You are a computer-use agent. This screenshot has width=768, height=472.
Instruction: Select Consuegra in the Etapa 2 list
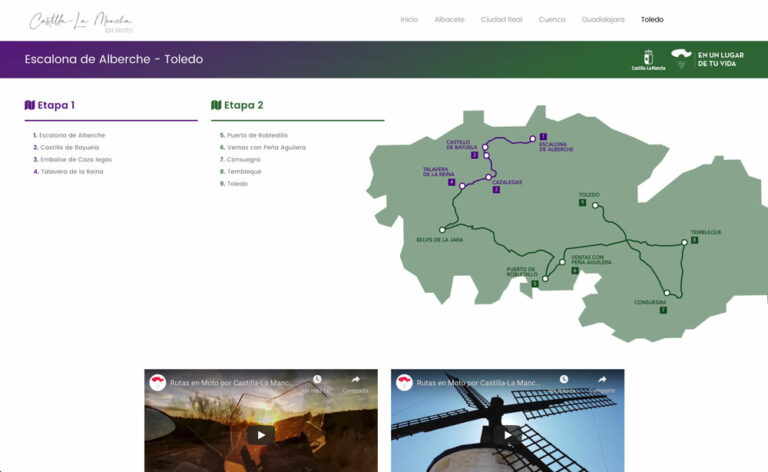point(243,160)
